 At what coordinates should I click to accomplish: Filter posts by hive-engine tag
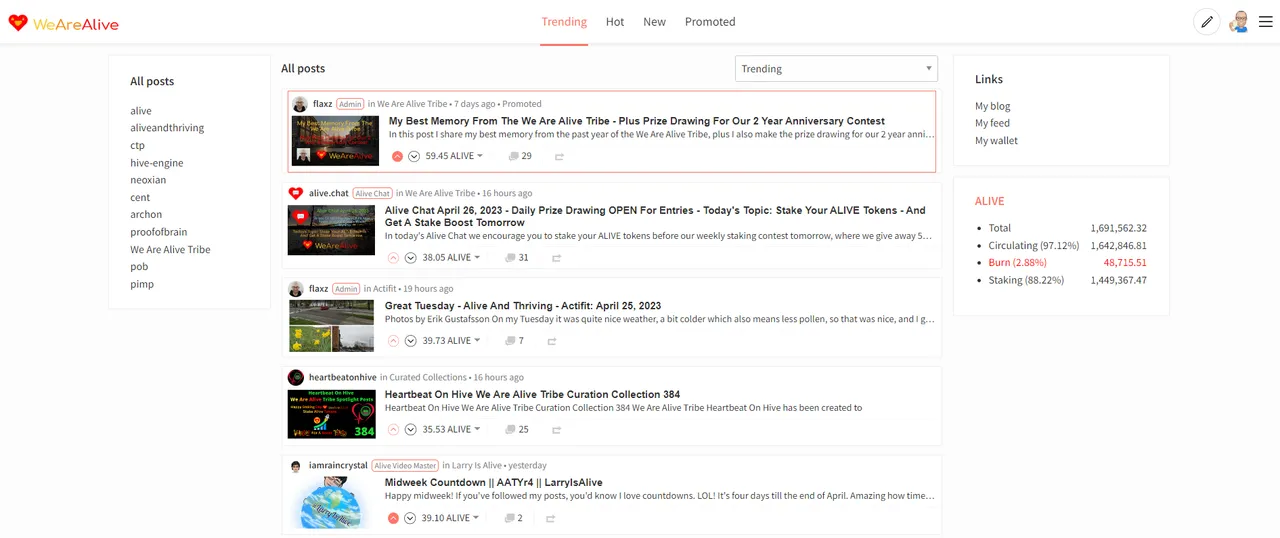tap(157, 163)
